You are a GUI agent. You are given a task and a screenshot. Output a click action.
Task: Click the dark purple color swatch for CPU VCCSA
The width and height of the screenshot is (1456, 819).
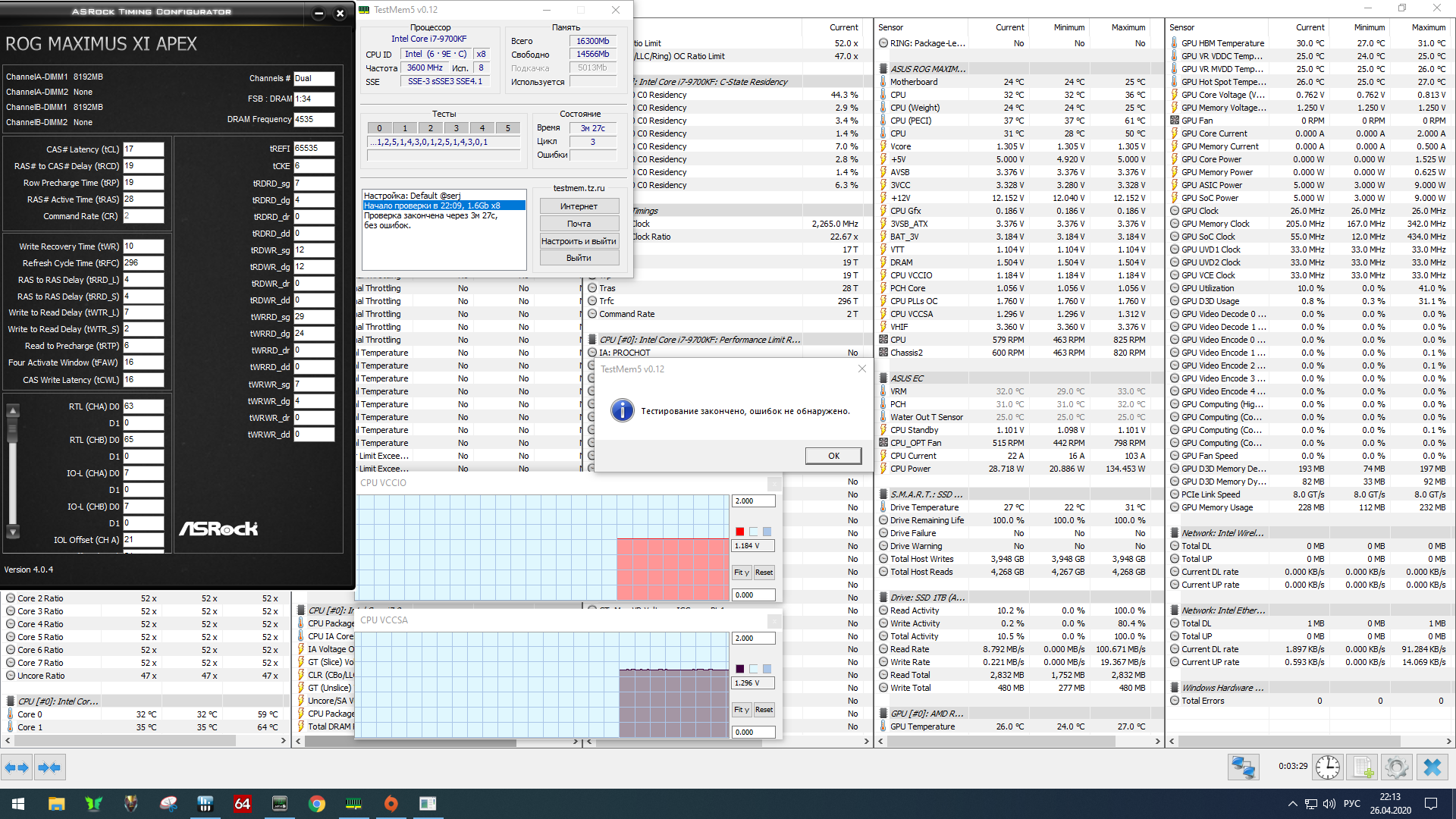coord(740,669)
